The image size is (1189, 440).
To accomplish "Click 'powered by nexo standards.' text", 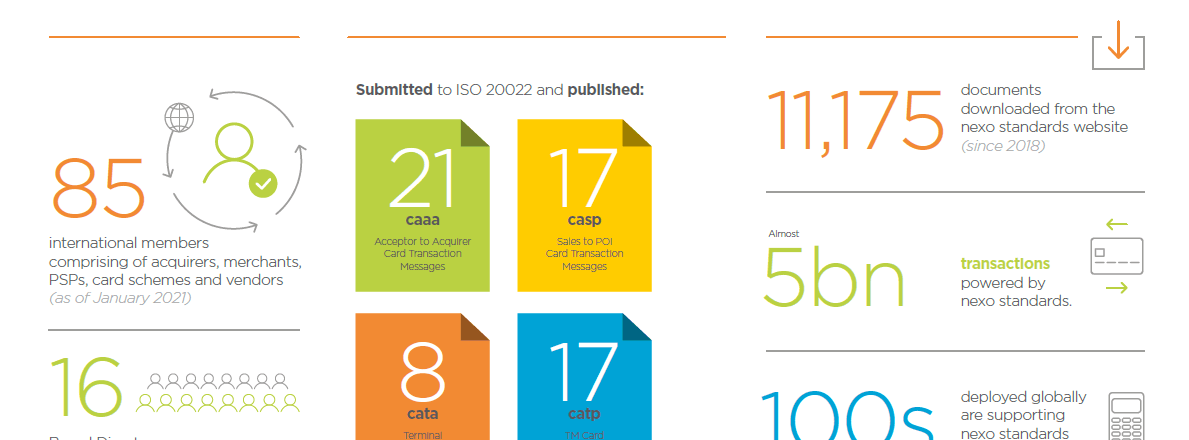I will point(1016,292).
